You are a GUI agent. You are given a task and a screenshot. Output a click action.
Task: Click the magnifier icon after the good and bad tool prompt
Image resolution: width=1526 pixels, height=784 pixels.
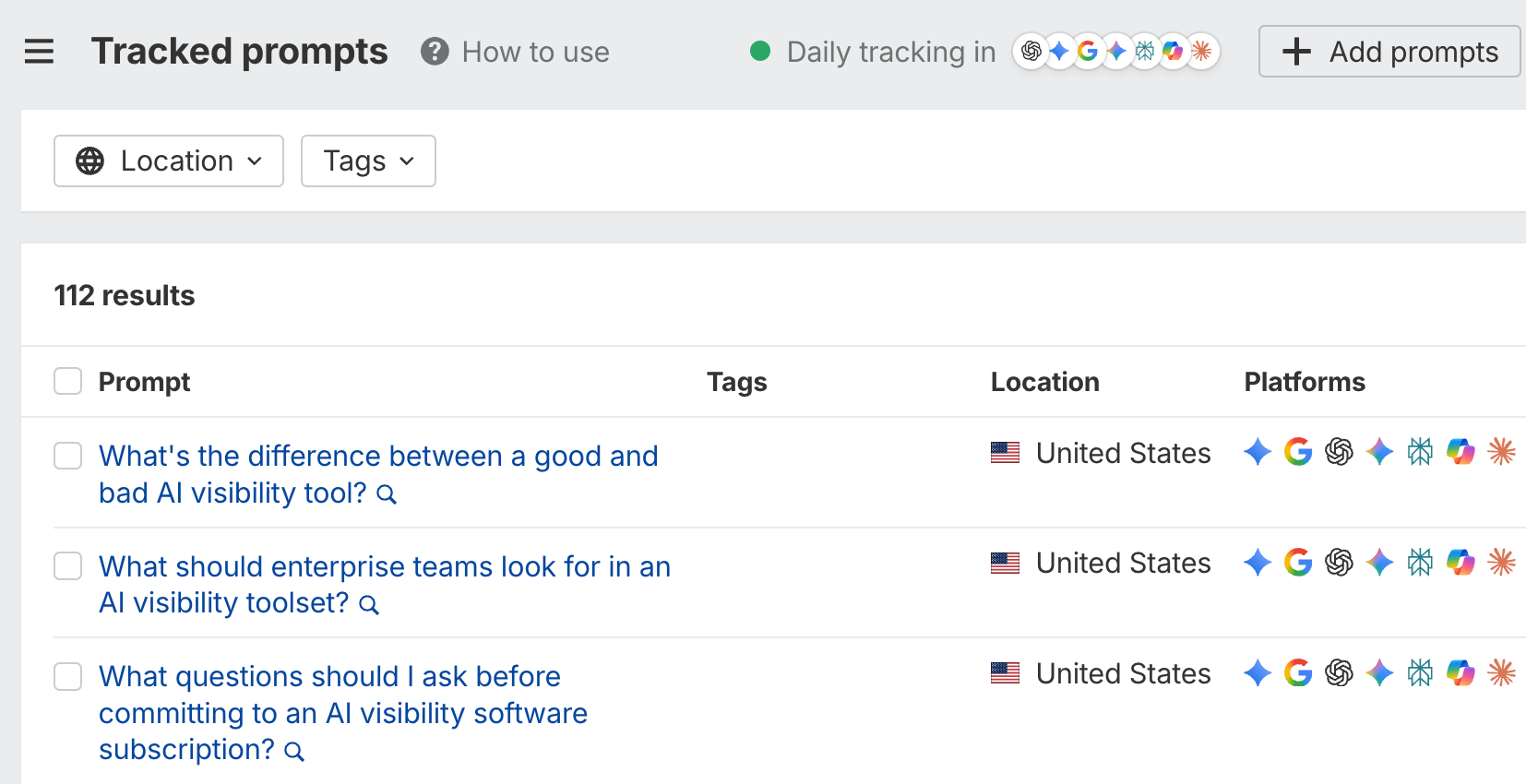(x=387, y=494)
